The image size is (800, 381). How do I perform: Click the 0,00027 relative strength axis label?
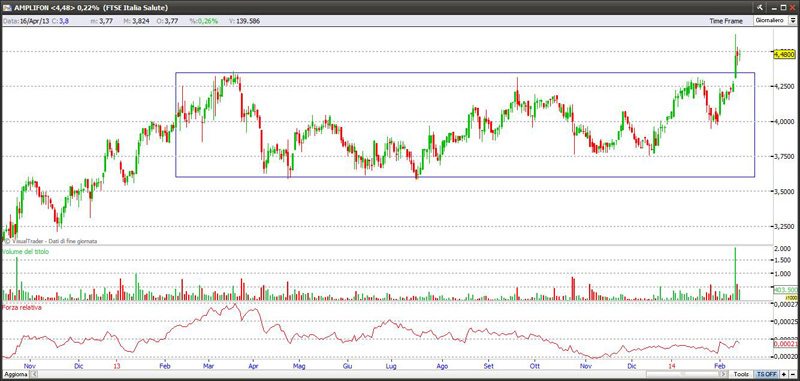click(786, 304)
